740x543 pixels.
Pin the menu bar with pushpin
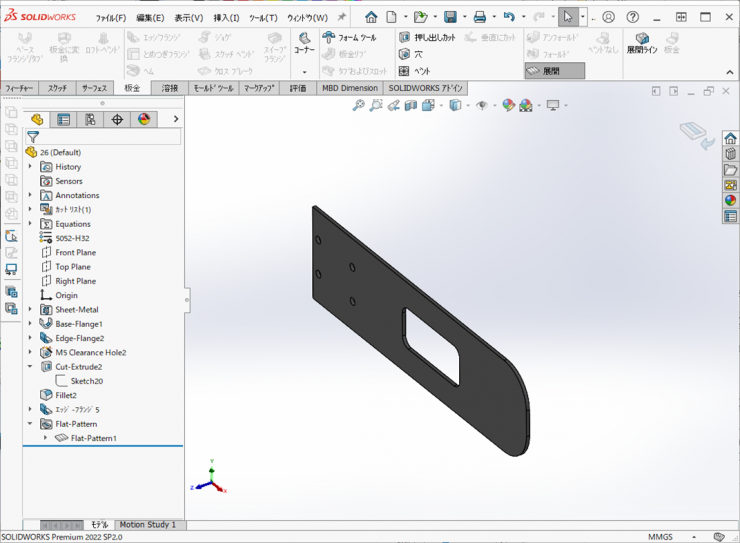pos(342,17)
